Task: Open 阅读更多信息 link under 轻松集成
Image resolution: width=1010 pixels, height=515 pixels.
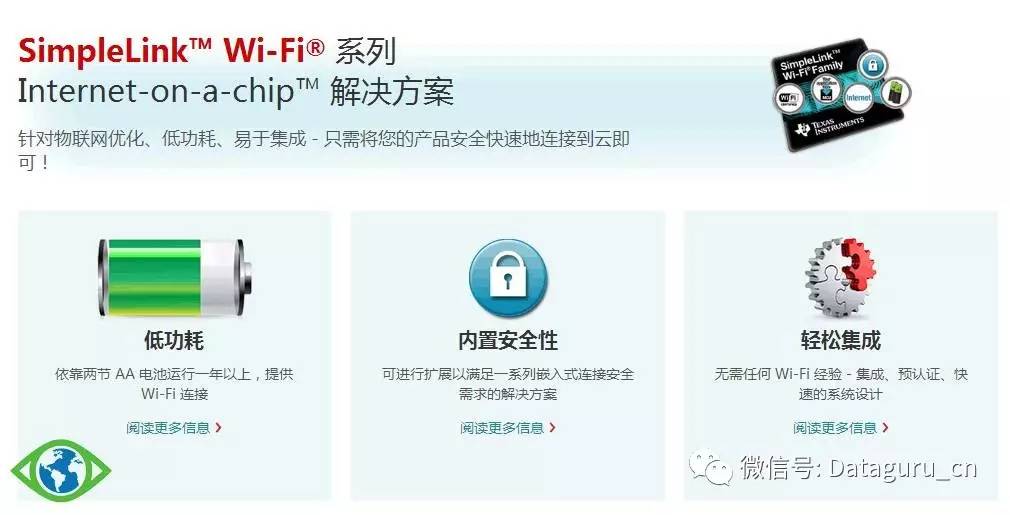Action: (835, 427)
